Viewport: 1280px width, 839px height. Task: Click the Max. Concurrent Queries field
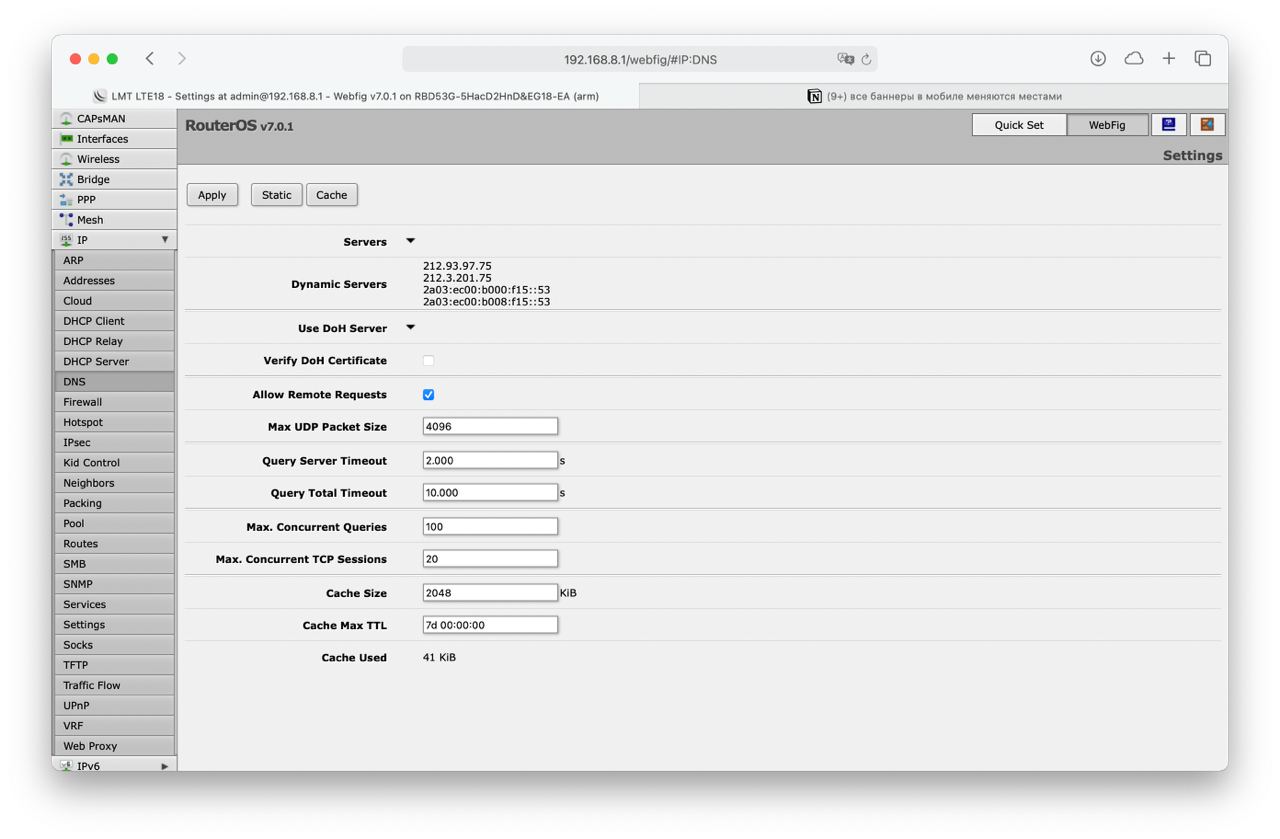point(490,526)
